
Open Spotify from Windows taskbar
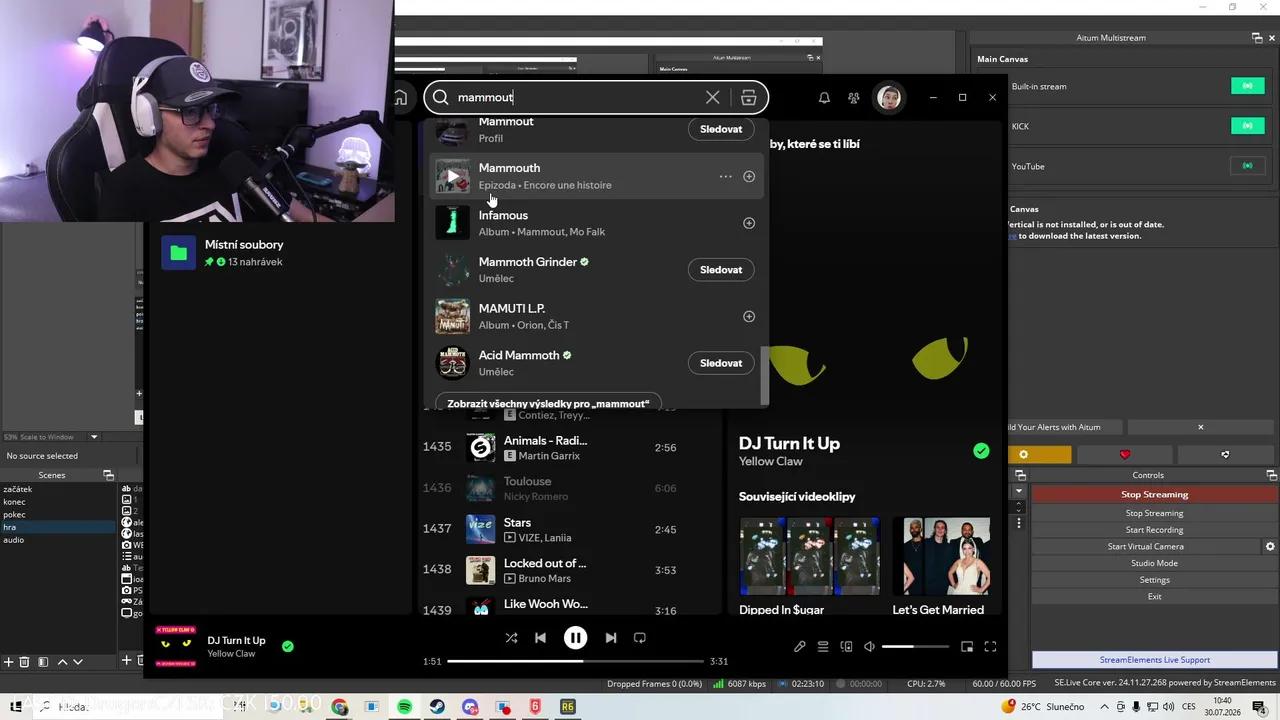(x=404, y=706)
